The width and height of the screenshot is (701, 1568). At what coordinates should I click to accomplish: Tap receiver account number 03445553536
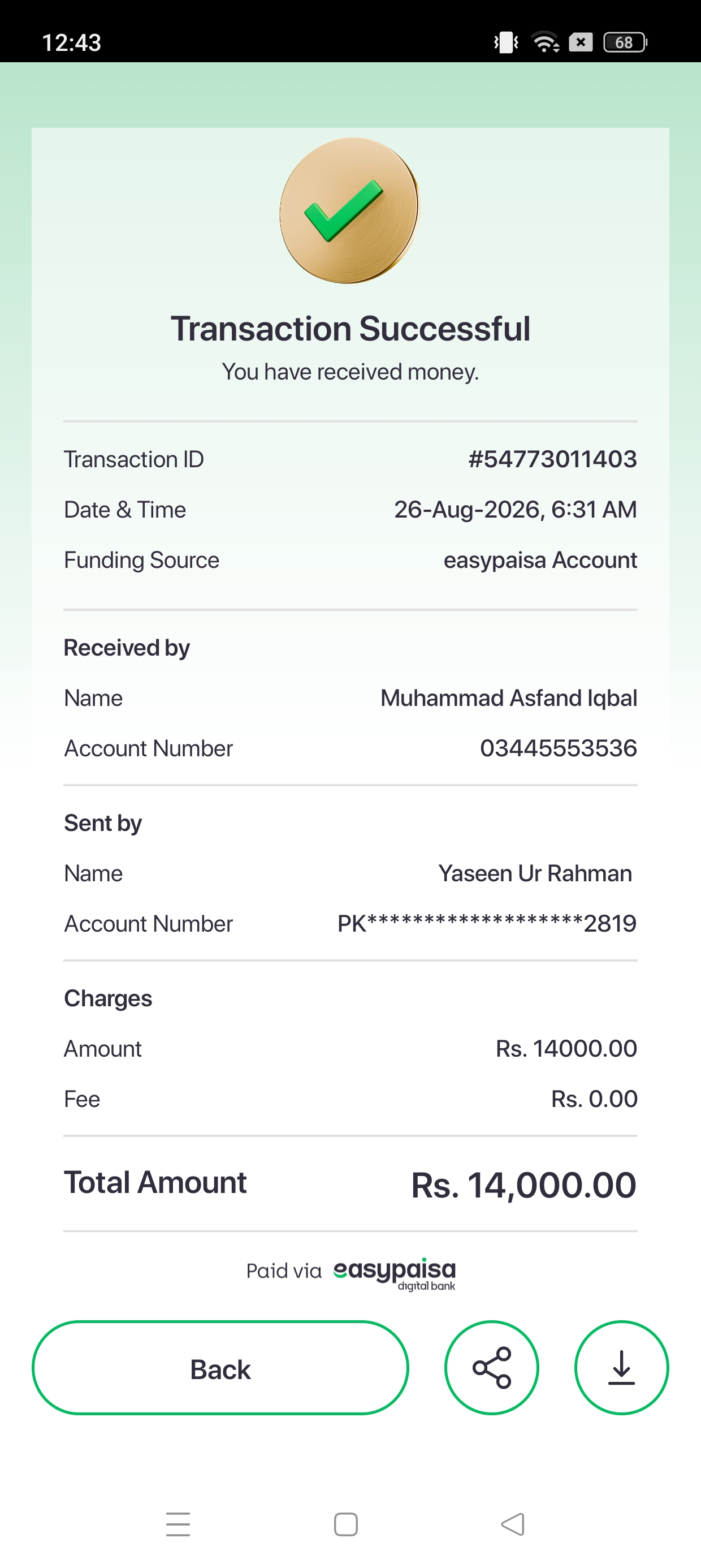pyautogui.click(x=559, y=748)
